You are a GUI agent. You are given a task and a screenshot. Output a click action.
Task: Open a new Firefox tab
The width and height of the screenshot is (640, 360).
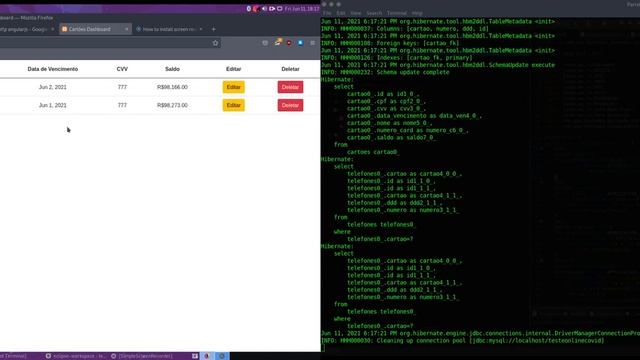(213, 29)
